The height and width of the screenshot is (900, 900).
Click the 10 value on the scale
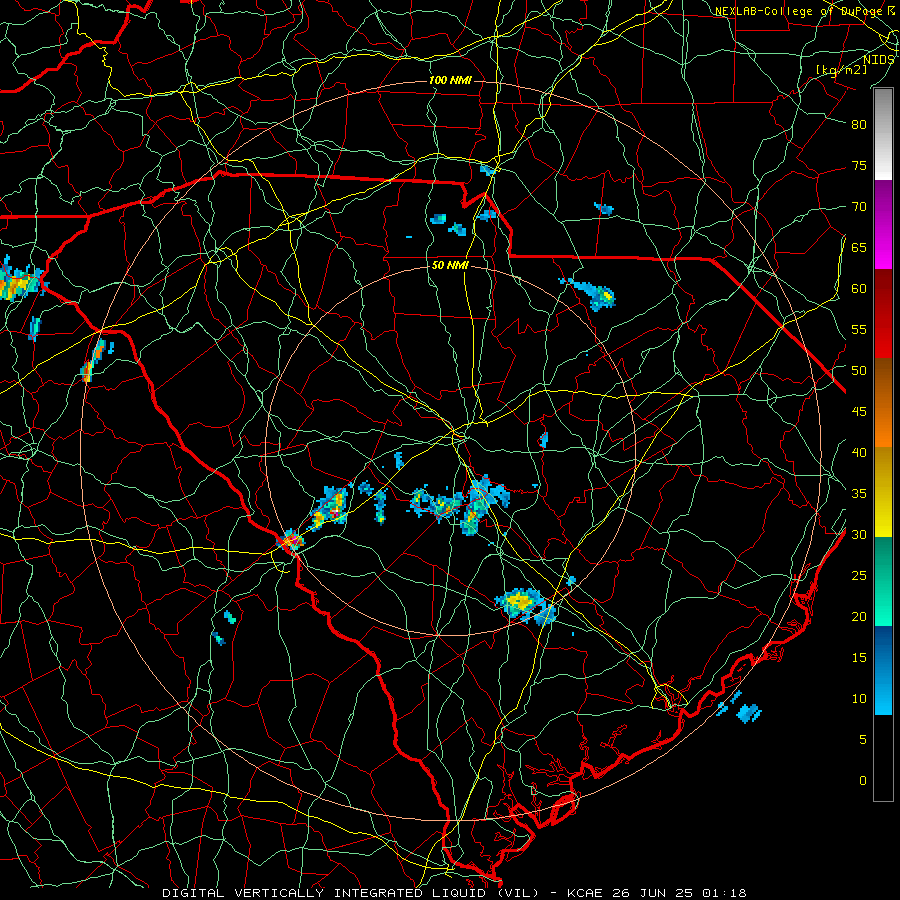pyautogui.click(x=859, y=699)
